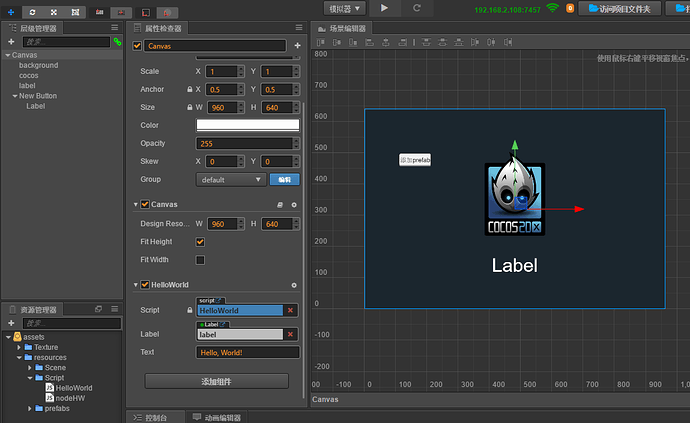Click the refresh preview icon

click(x=416, y=8)
